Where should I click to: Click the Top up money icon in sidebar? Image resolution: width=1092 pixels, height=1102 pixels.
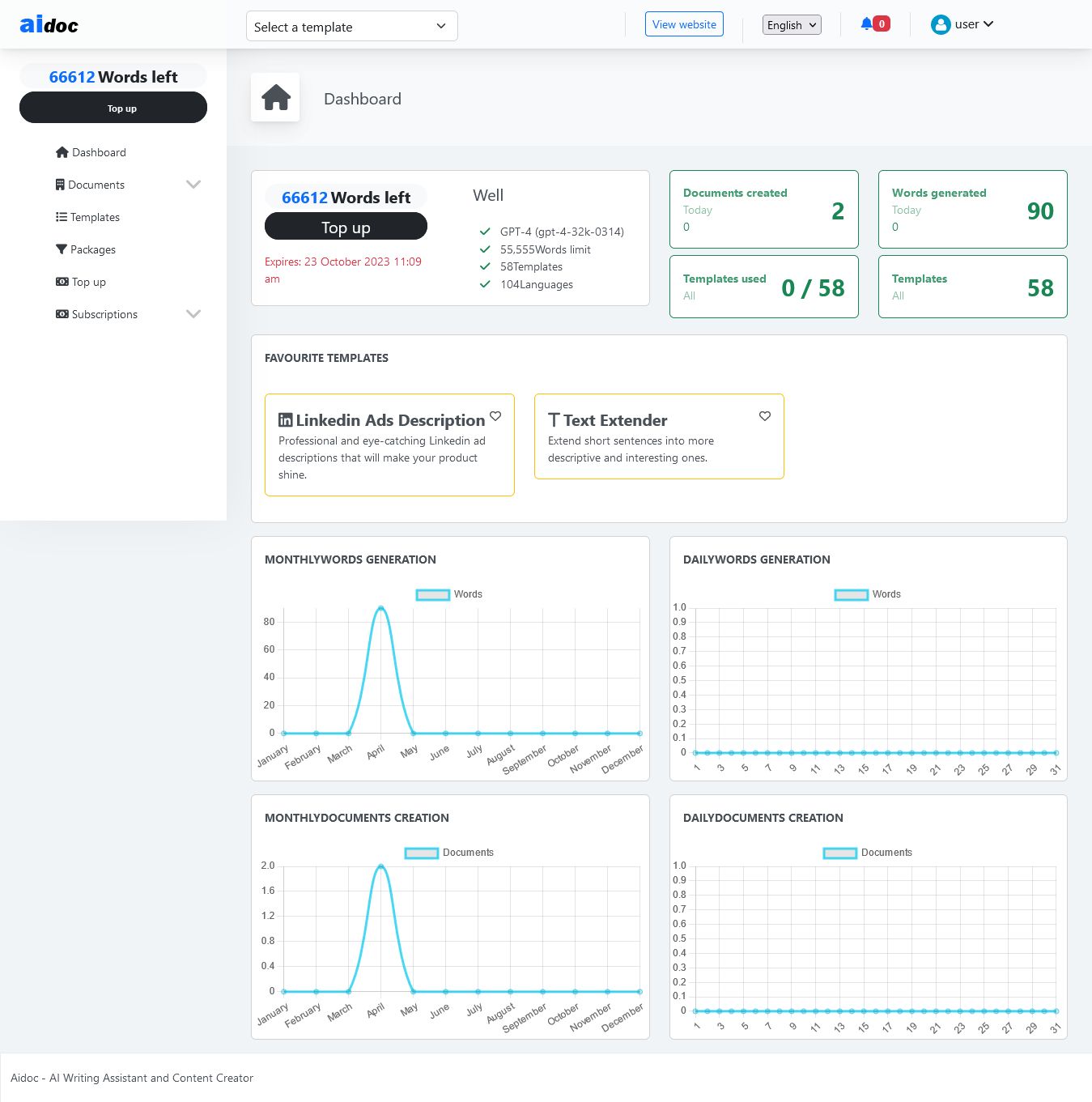62,282
